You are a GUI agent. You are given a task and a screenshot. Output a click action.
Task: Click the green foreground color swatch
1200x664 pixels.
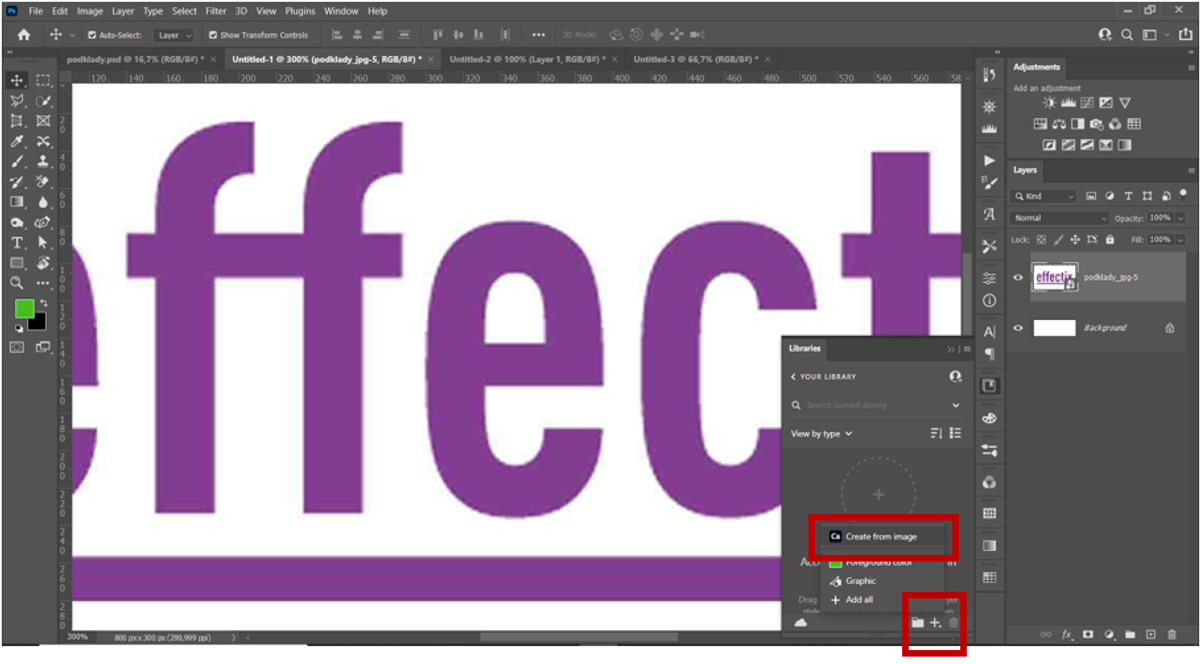[x=24, y=308]
